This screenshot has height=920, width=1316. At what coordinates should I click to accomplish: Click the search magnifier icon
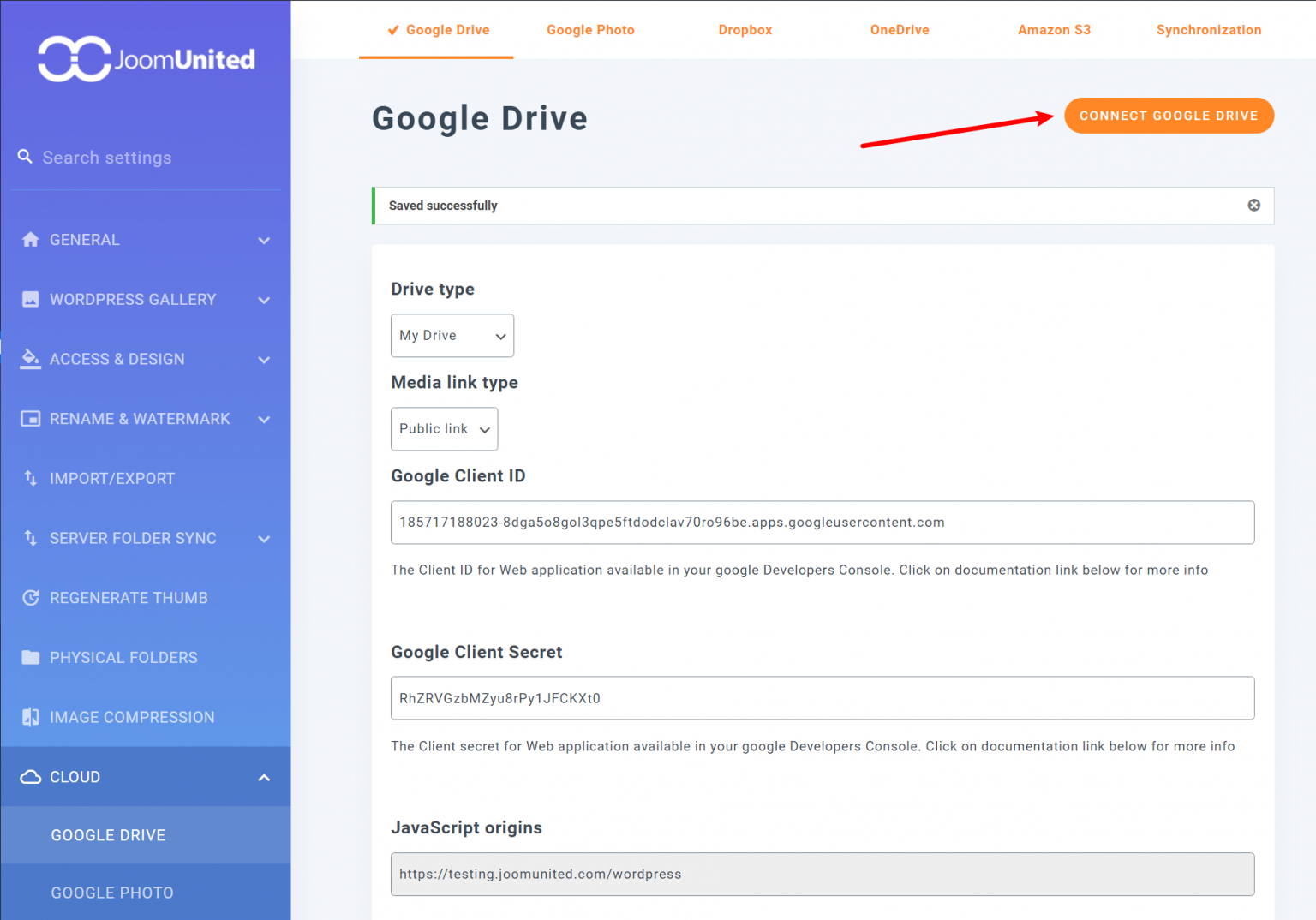pyautogui.click(x=25, y=157)
